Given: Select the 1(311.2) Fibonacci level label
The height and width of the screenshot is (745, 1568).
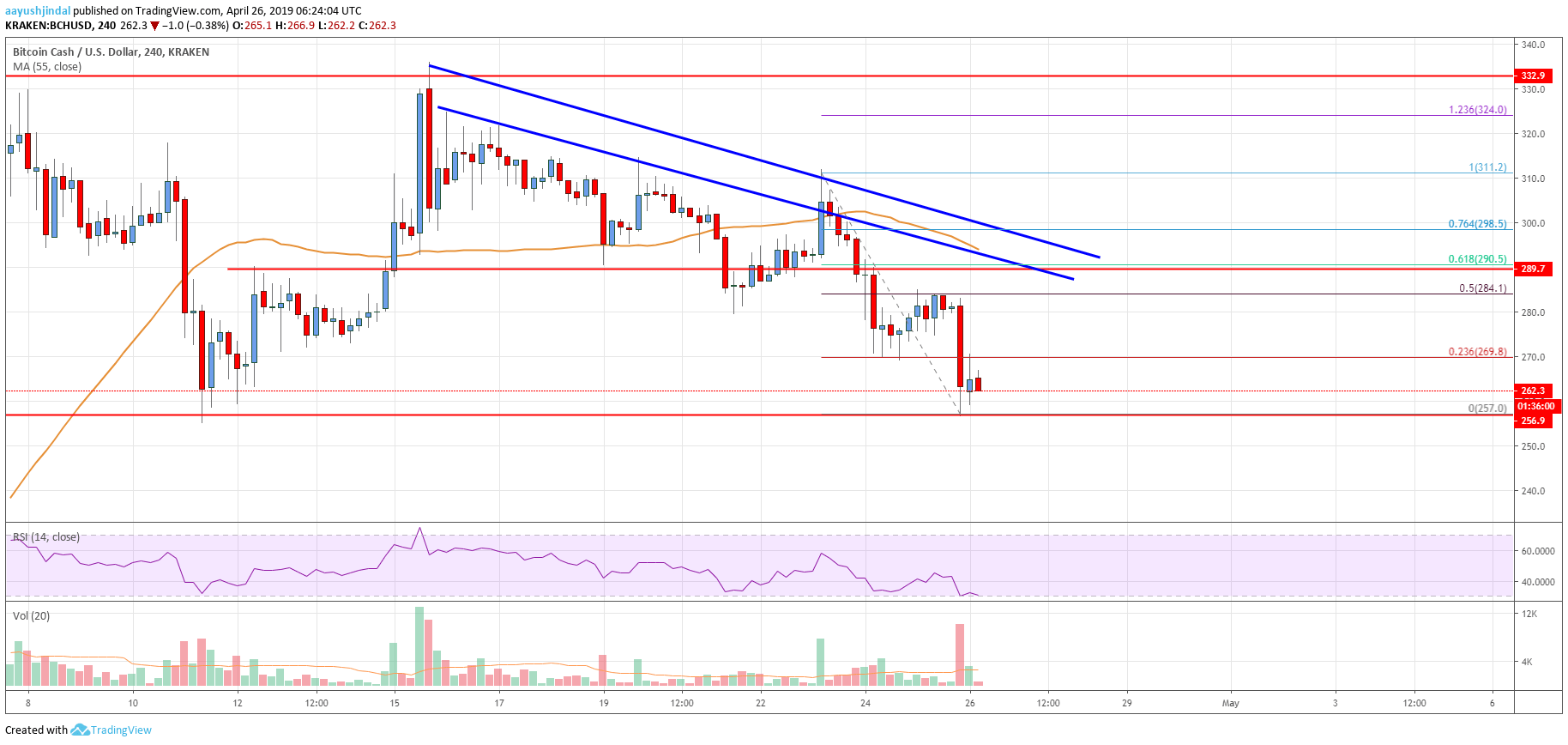Looking at the screenshot, I should (1487, 167).
